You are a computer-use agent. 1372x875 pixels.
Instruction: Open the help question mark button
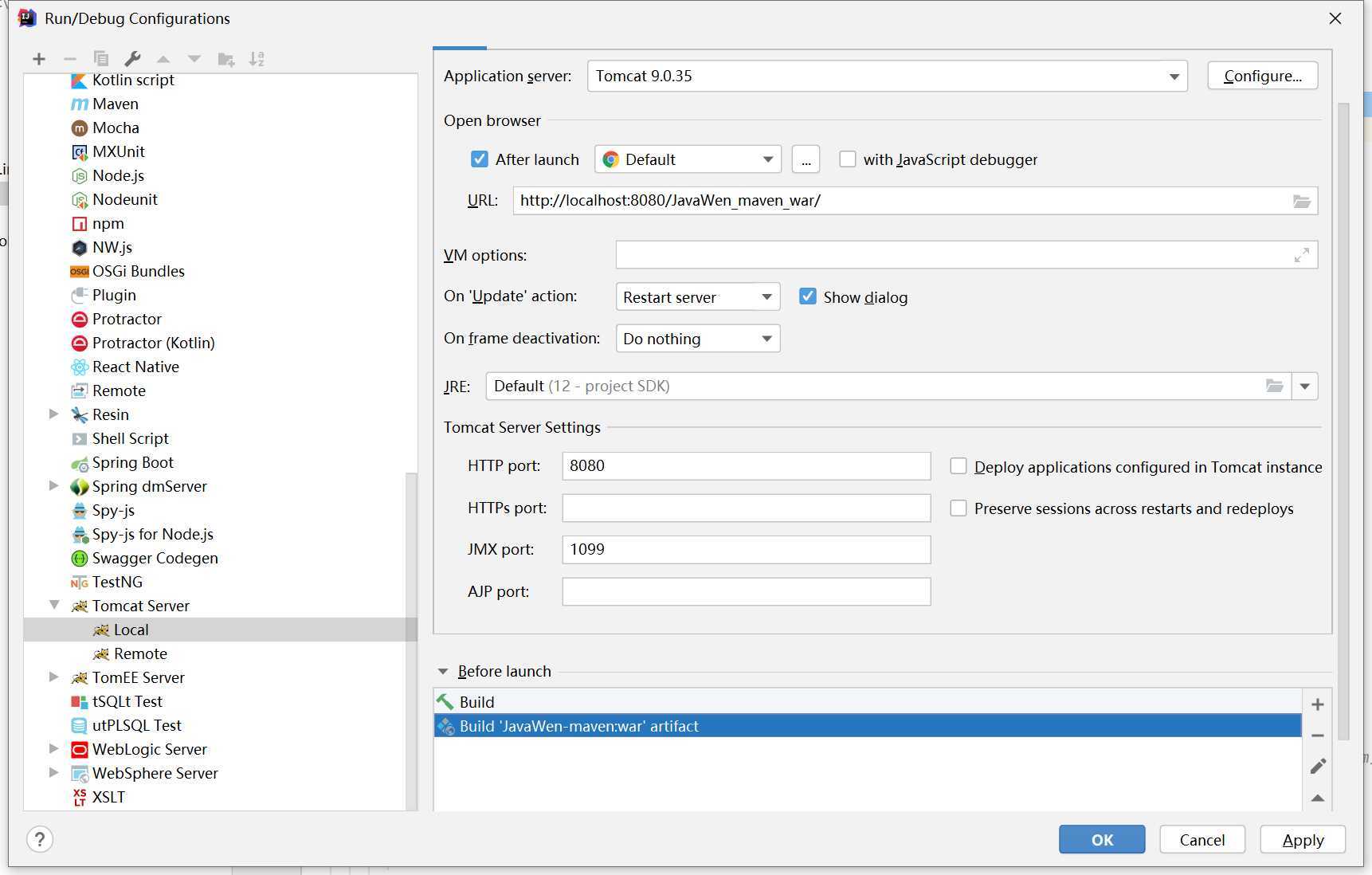coord(40,839)
